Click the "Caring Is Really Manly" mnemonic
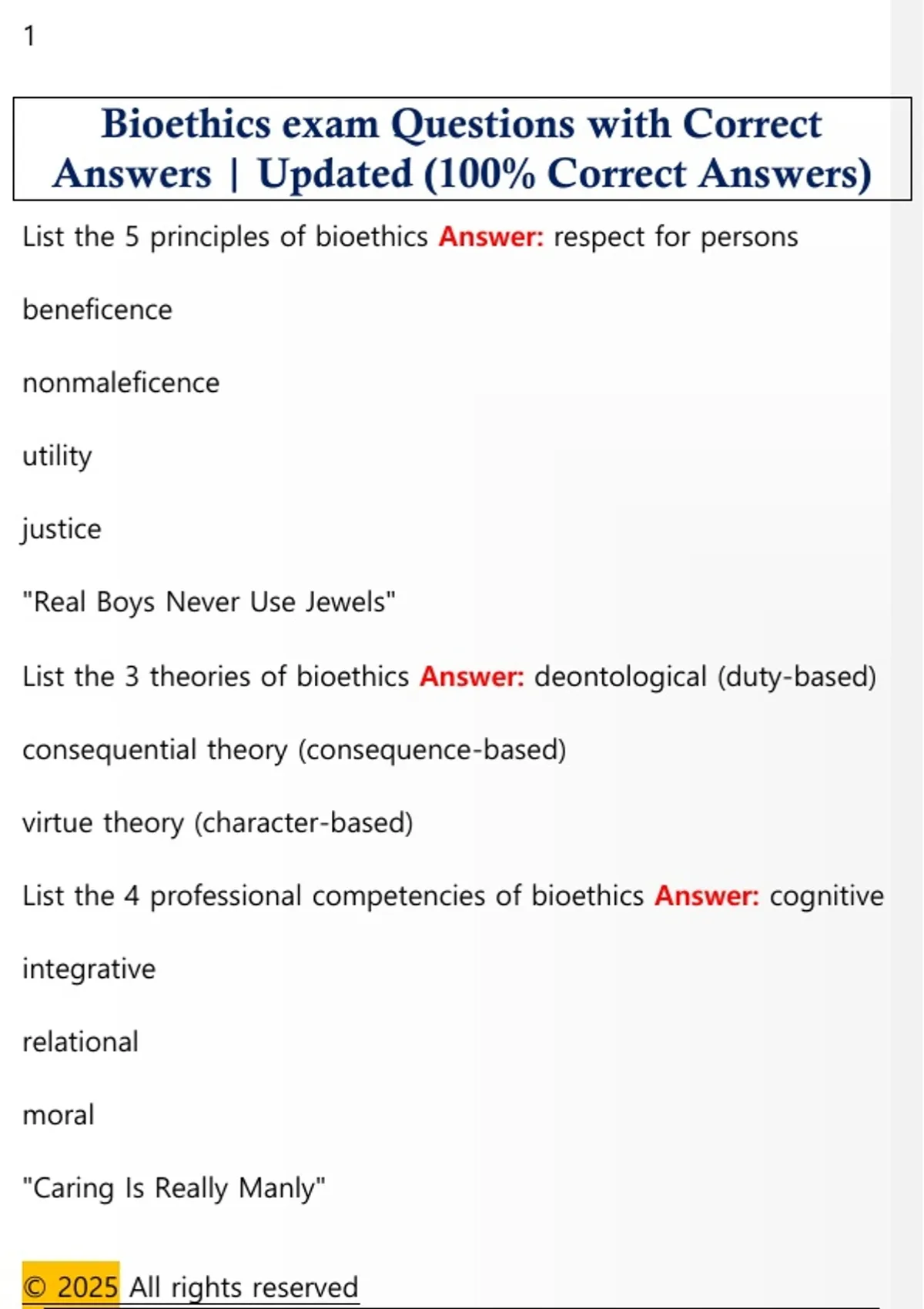 tap(173, 1188)
